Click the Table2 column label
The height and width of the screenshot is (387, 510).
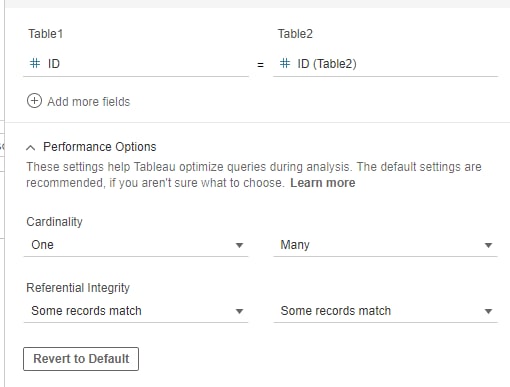[x=295, y=34]
